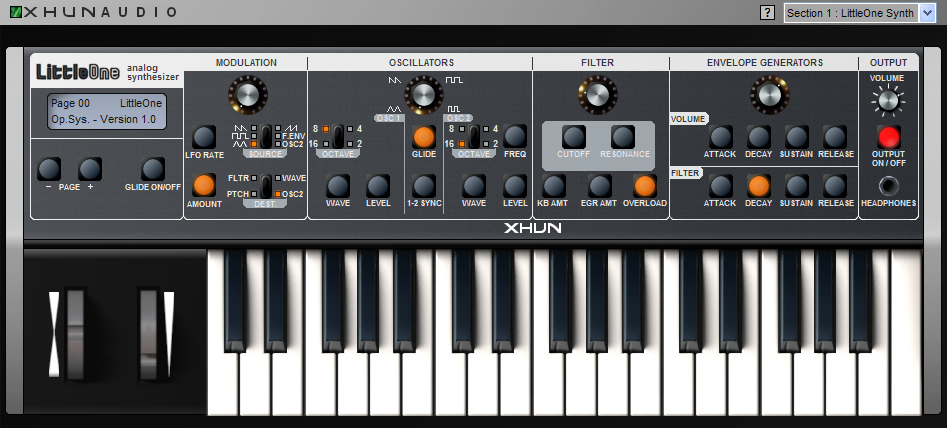Go to previous page with minus button
The width and height of the screenshot is (947, 428).
pos(49,169)
